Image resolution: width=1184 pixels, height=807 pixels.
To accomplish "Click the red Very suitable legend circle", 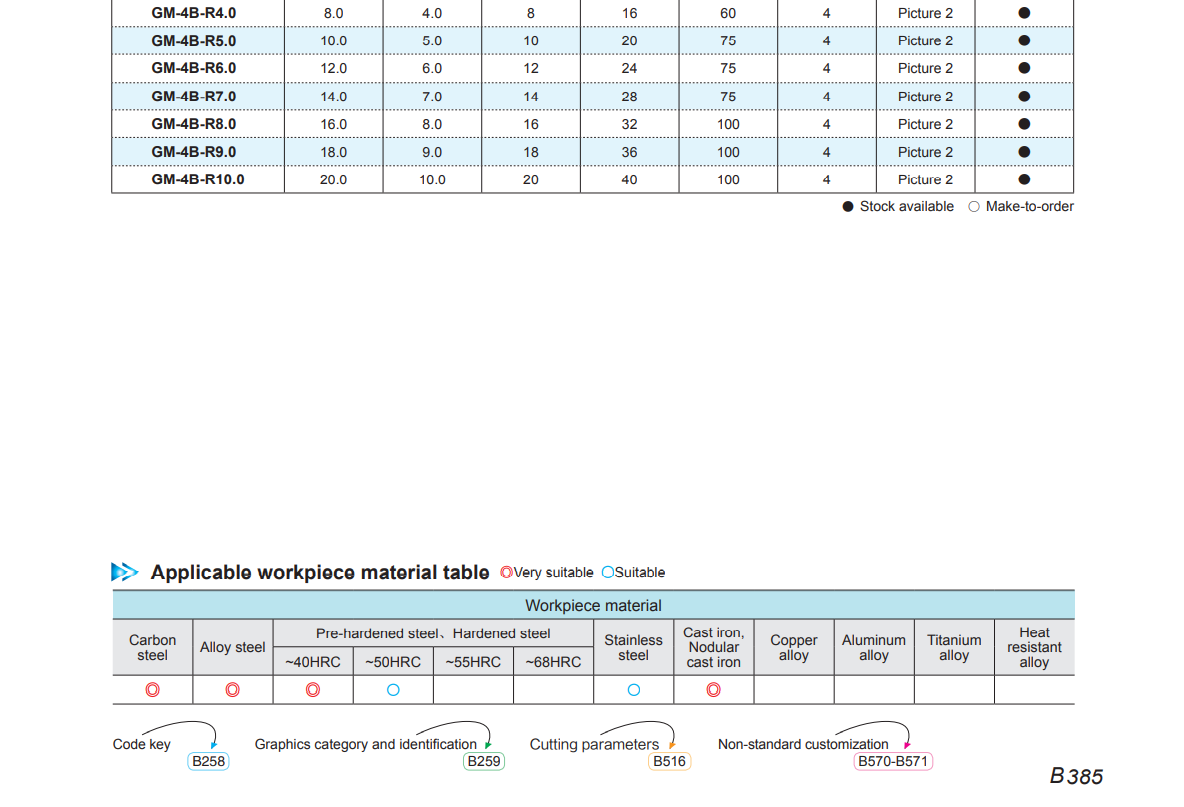I will (x=506, y=573).
